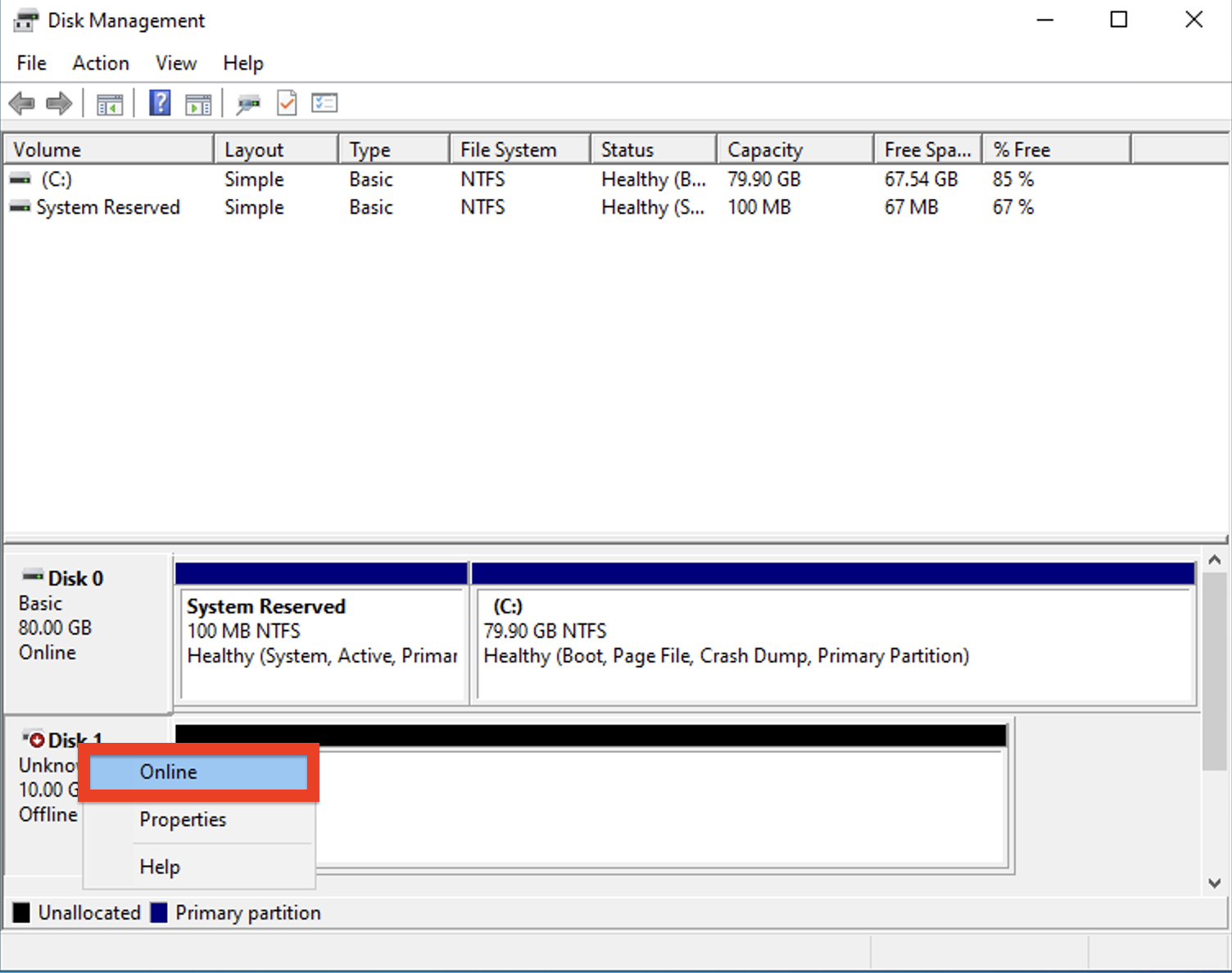
Task: Click the blue Primary partition legend swatch
Action: tap(159, 912)
